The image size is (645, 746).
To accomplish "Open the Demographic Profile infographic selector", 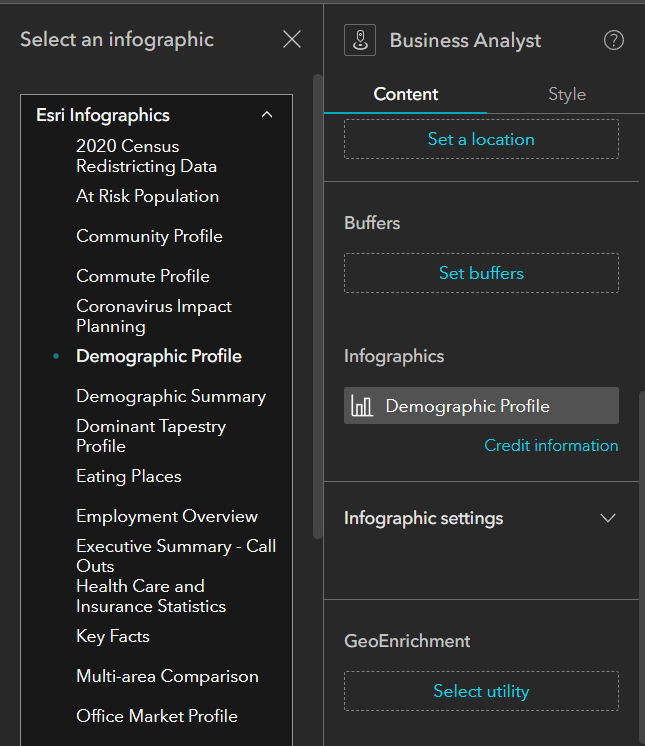I will tap(481, 406).
